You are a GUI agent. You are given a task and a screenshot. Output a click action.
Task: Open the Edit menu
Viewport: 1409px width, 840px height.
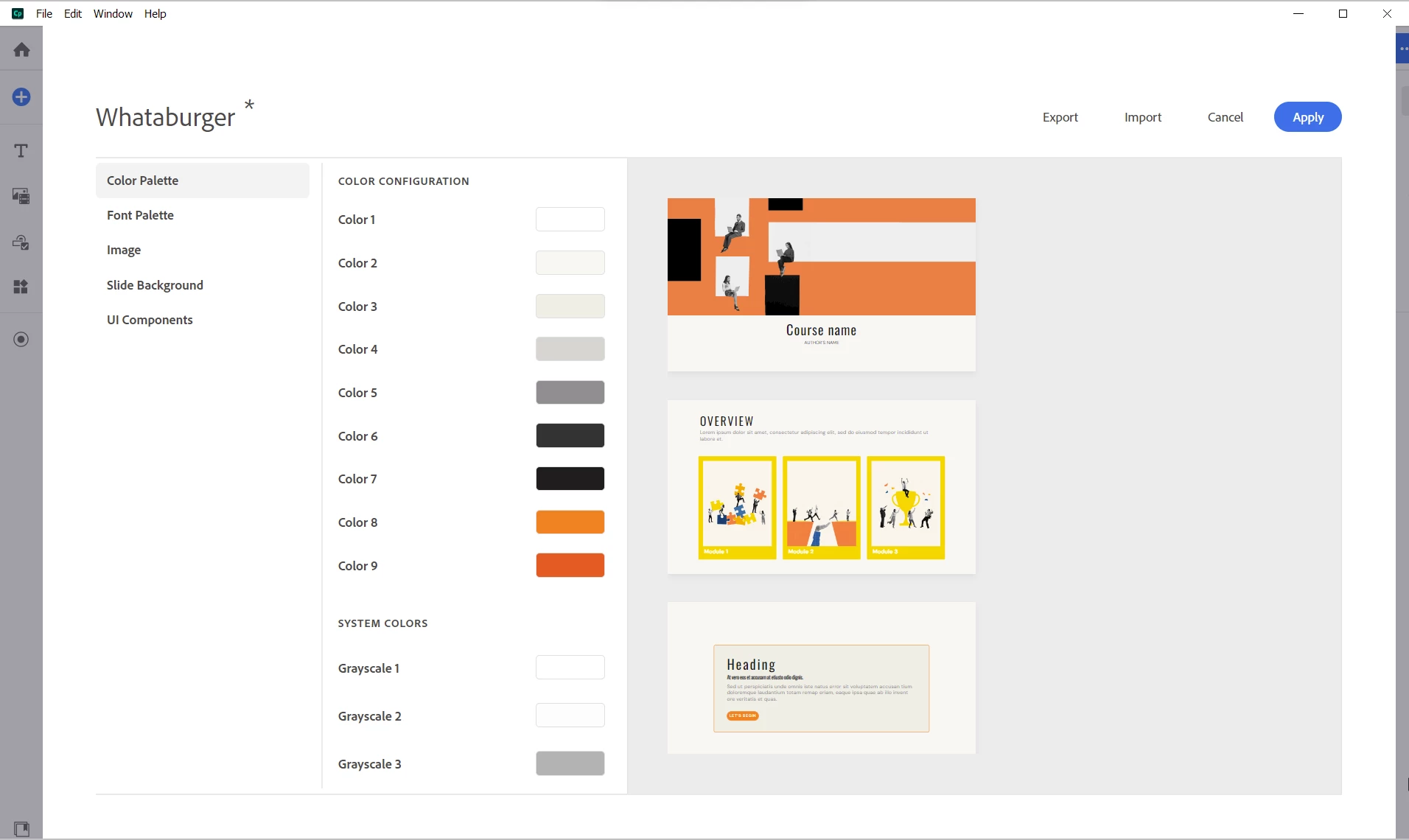pyautogui.click(x=73, y=13)
